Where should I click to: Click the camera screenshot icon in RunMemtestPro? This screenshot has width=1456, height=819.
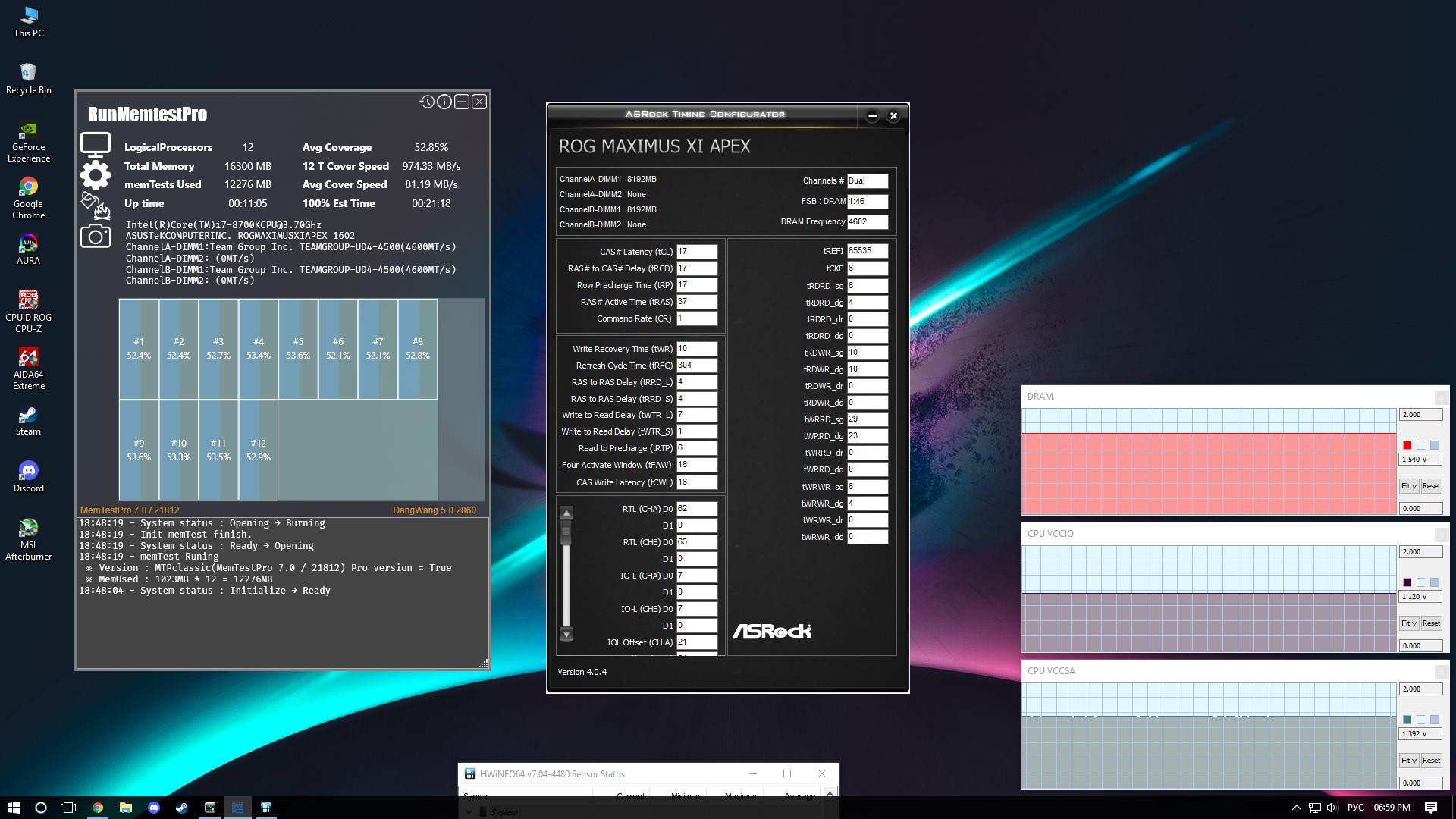(96, 237)
